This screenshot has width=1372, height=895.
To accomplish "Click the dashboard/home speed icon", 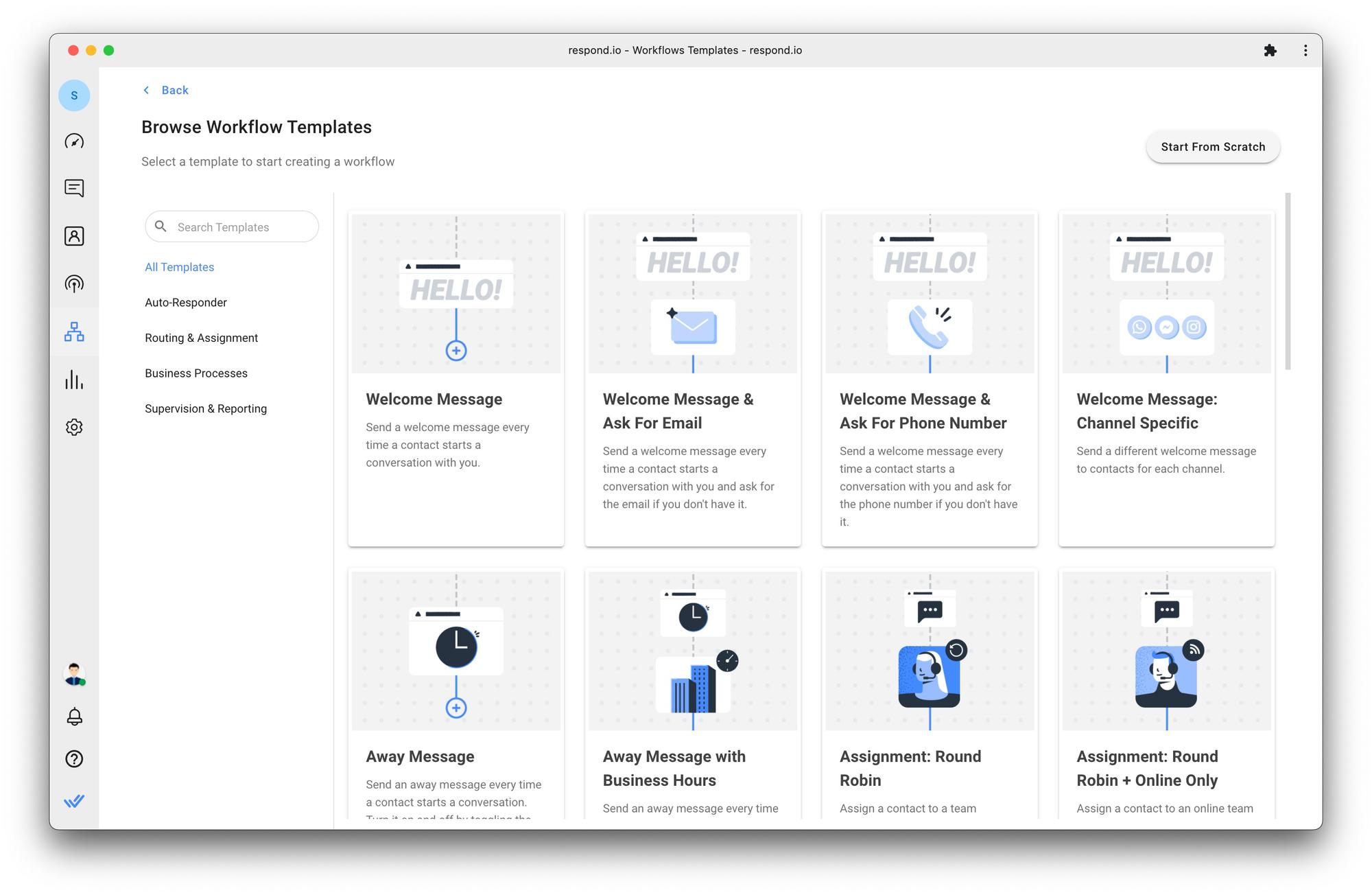I will (x=75, y=141).
